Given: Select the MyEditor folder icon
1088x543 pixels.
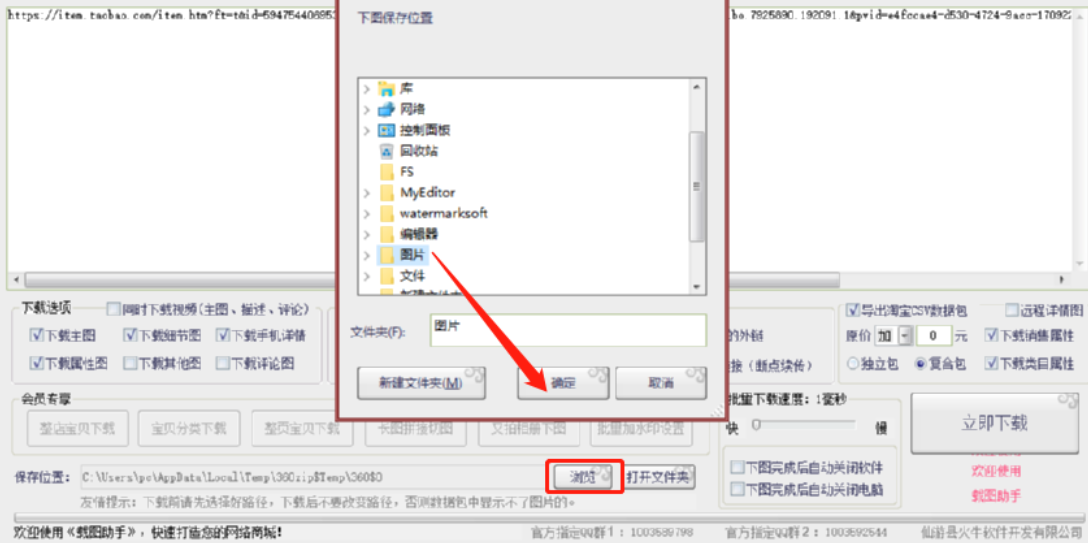Looking at the screenshot, I should [386, 193].
